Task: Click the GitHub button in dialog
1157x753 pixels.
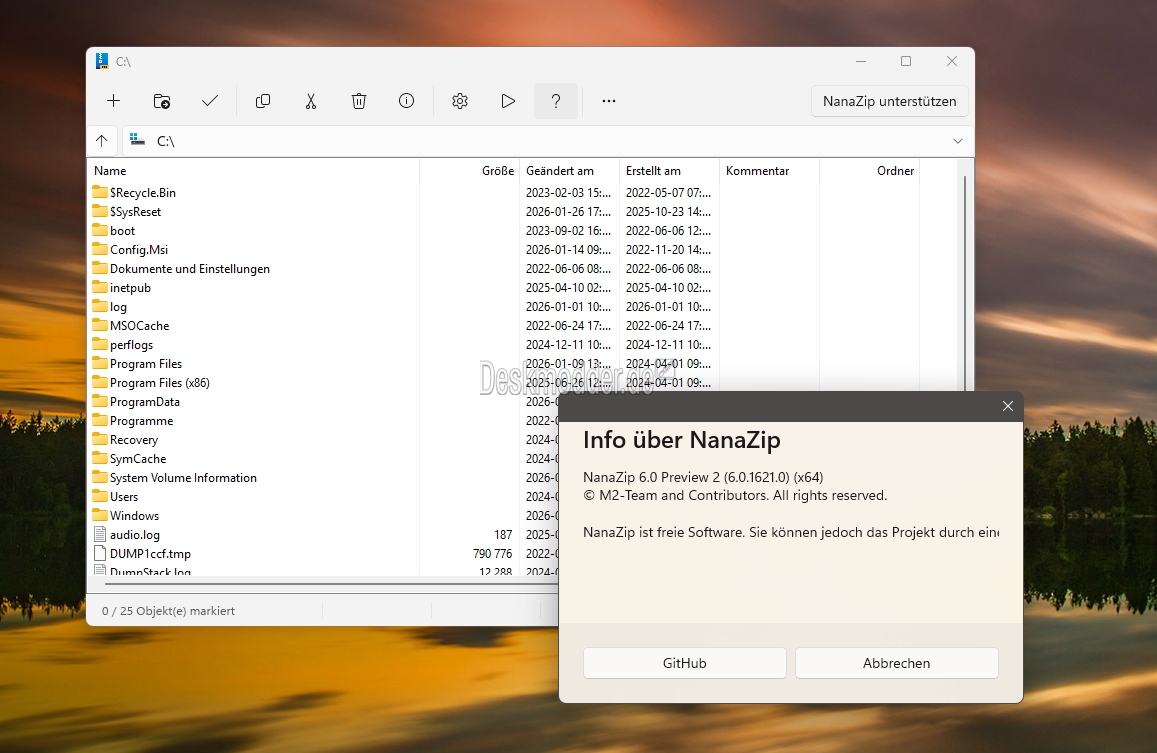Action: [x=684, y=663]
